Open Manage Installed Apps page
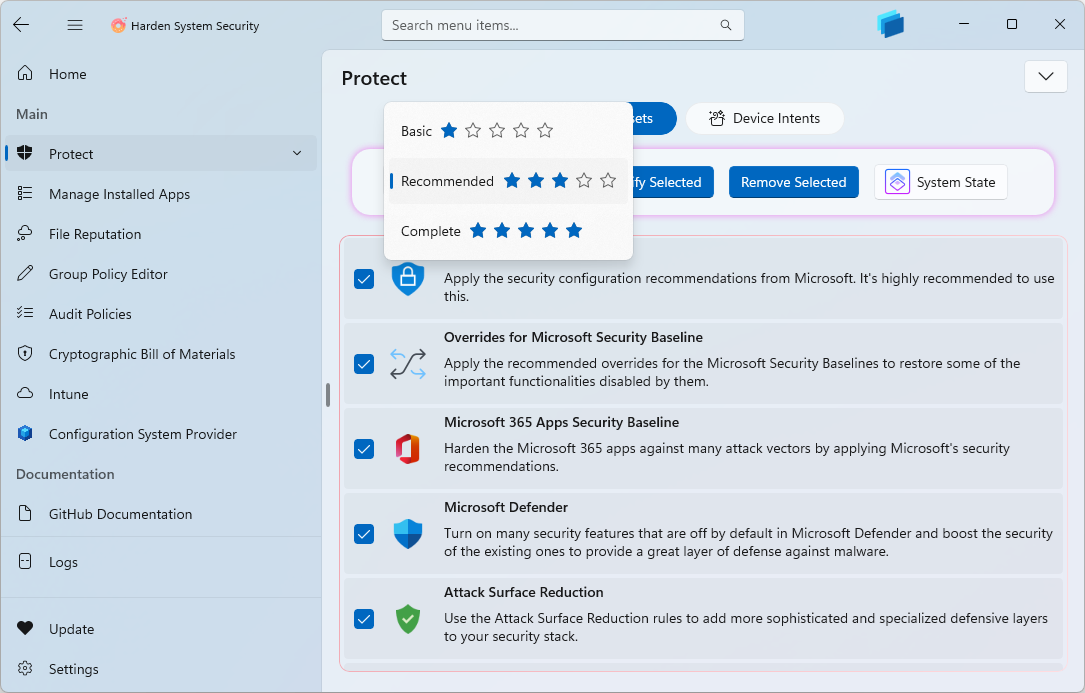The width and height of the screenshot is (1085, 693). pos(161,194)
